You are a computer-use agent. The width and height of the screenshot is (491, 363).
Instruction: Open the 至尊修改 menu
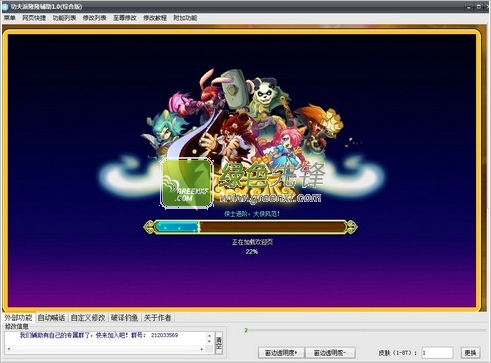[x=125, y=18]
